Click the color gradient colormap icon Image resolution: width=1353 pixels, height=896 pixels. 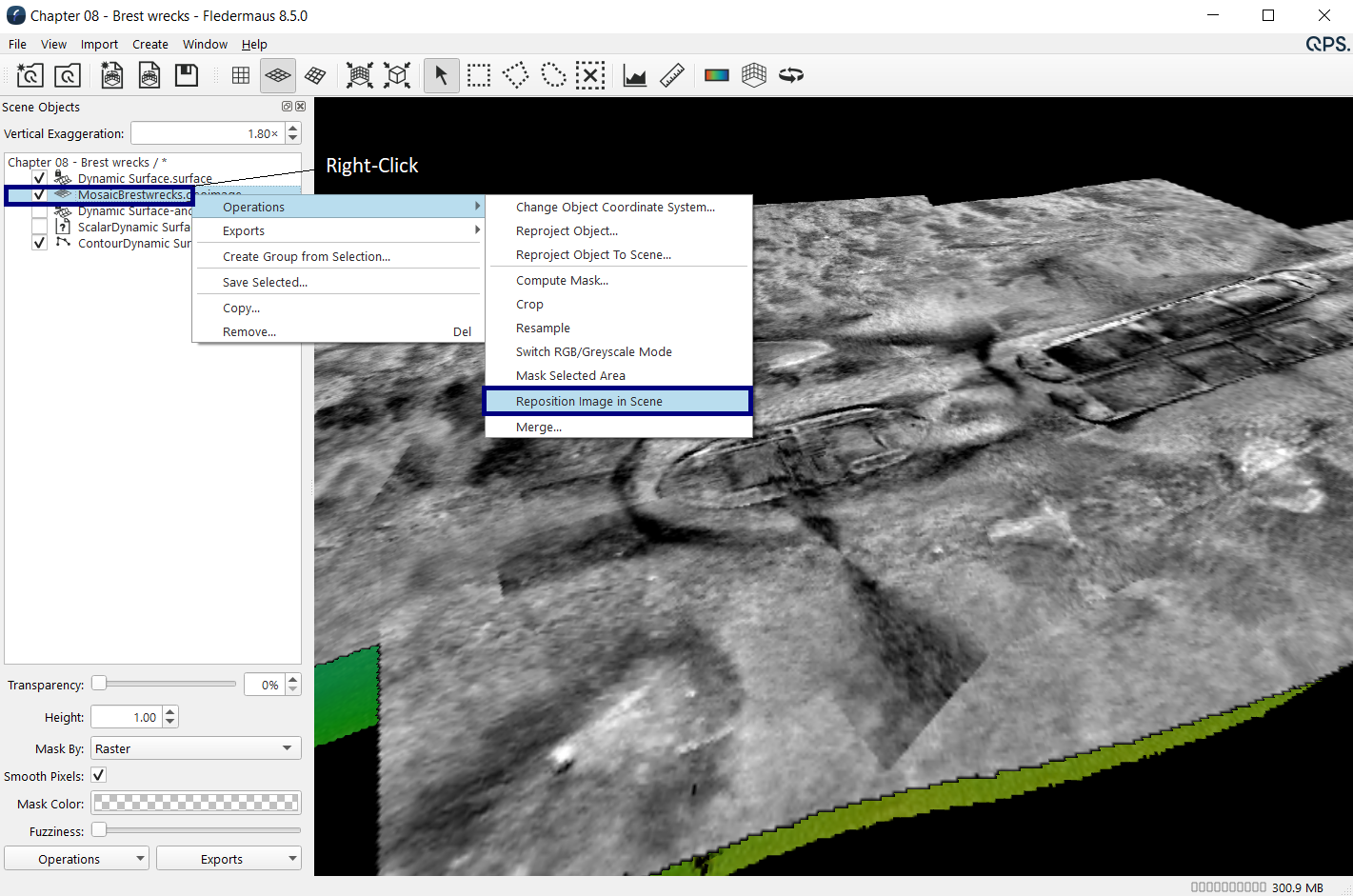716,75
